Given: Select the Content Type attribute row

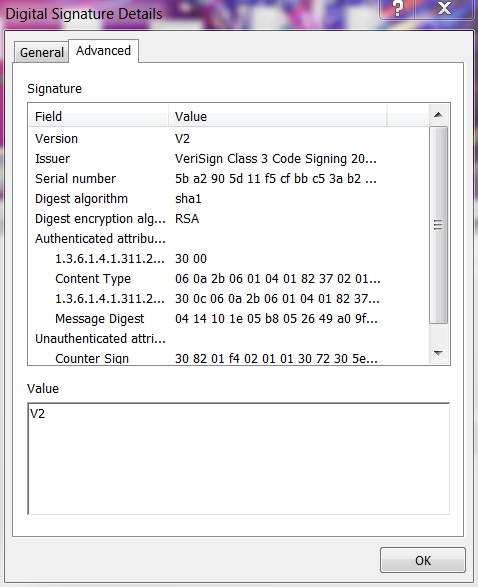Looking at the screenshot, I should point(228,279).
